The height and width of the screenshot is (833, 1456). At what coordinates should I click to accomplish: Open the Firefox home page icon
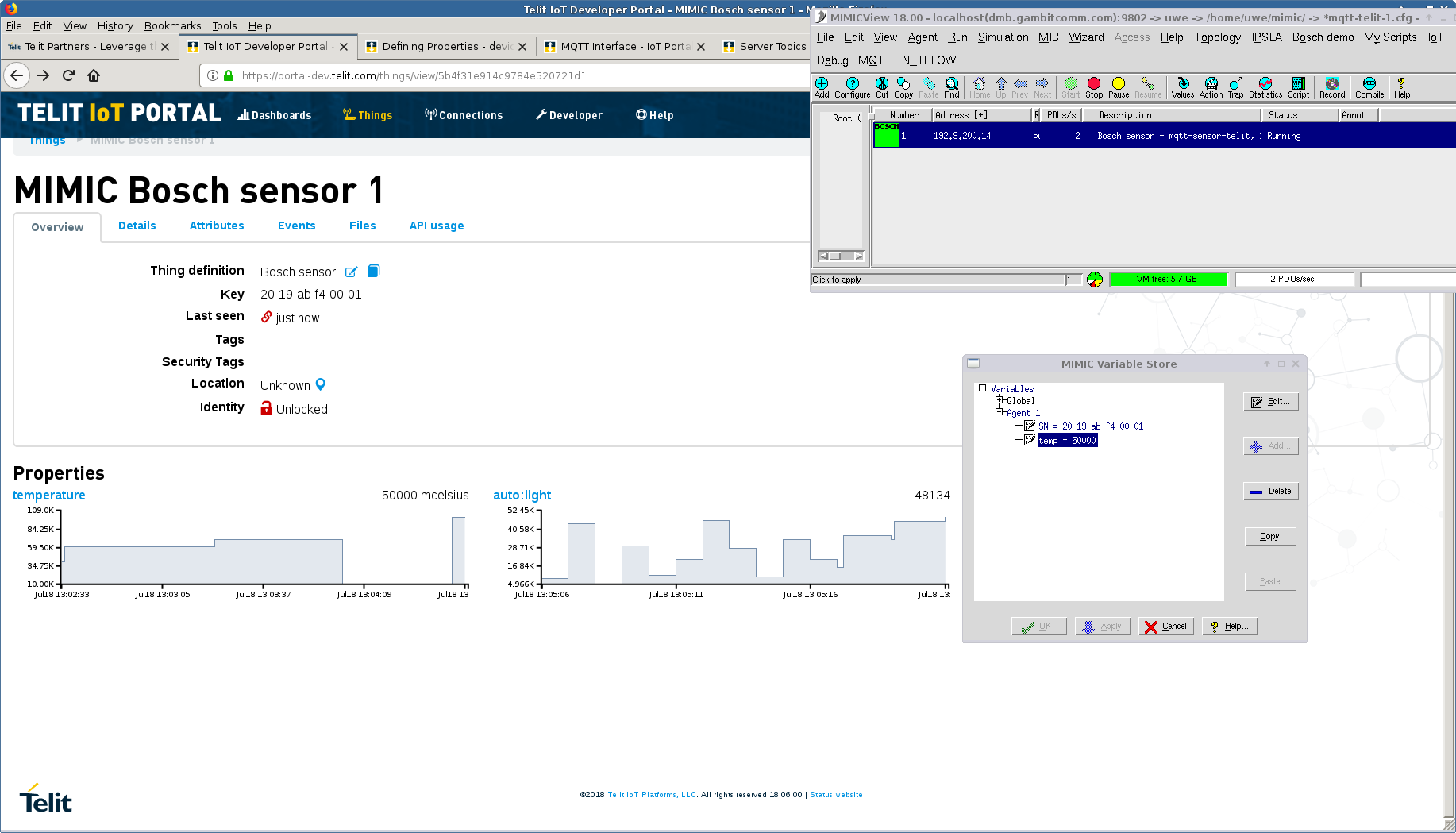[94, 75]
